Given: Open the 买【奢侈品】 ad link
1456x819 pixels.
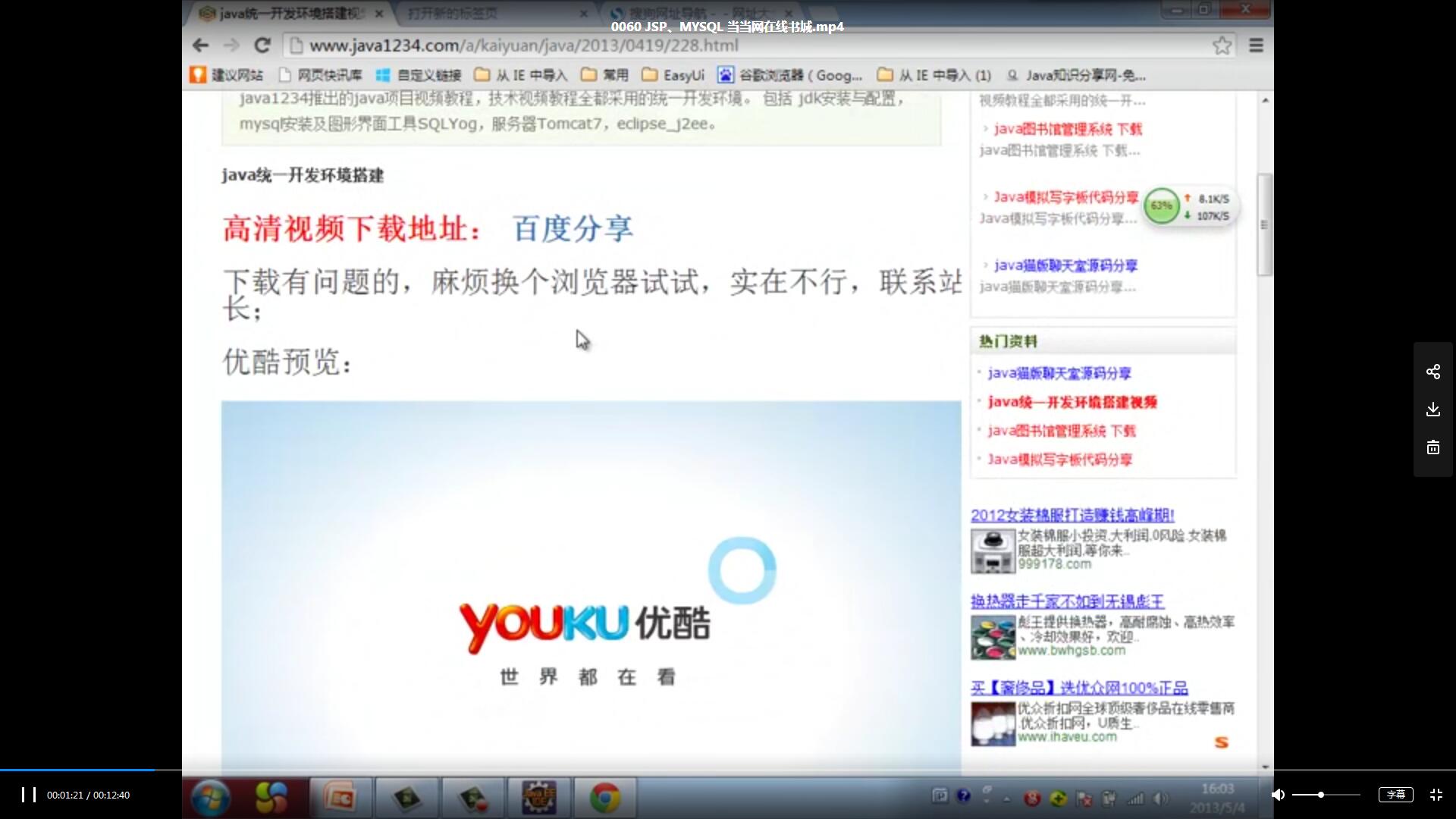Looking at the screenshot, I should click(1079, 688).
